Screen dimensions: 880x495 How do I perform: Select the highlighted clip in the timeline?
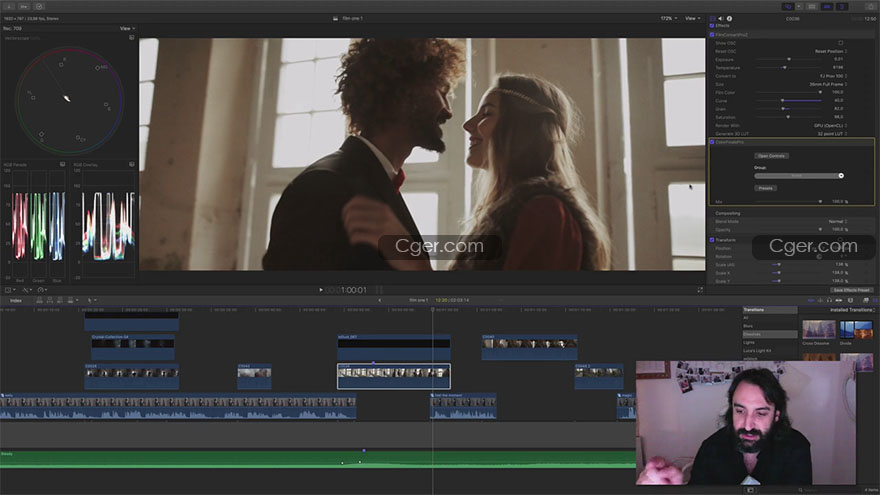tap(393, 376)
